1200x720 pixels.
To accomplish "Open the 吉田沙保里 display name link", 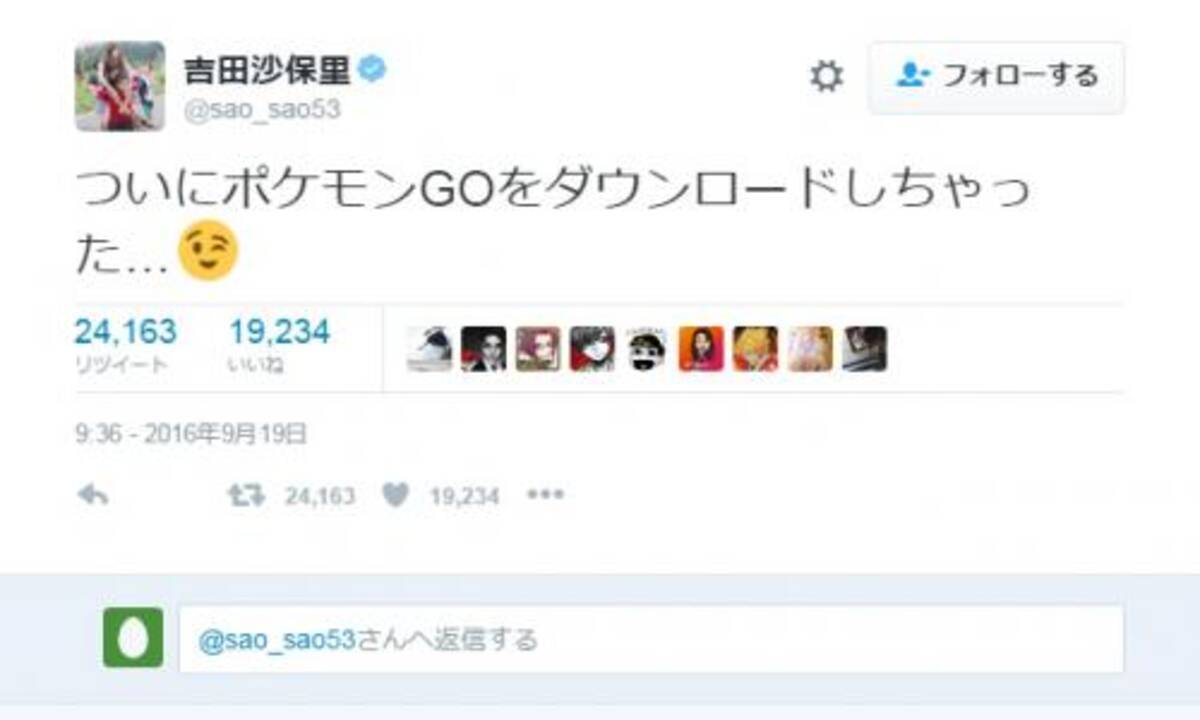I will click(267, 71).
